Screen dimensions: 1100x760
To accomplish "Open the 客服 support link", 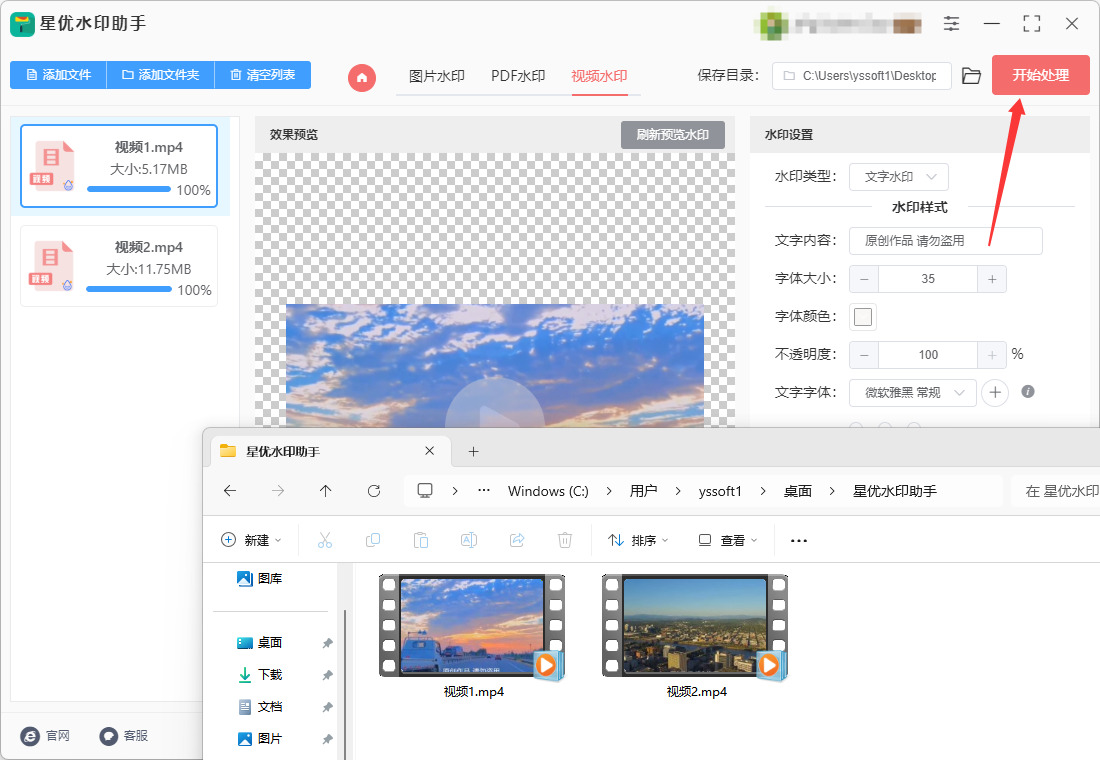I will [124, 735].
